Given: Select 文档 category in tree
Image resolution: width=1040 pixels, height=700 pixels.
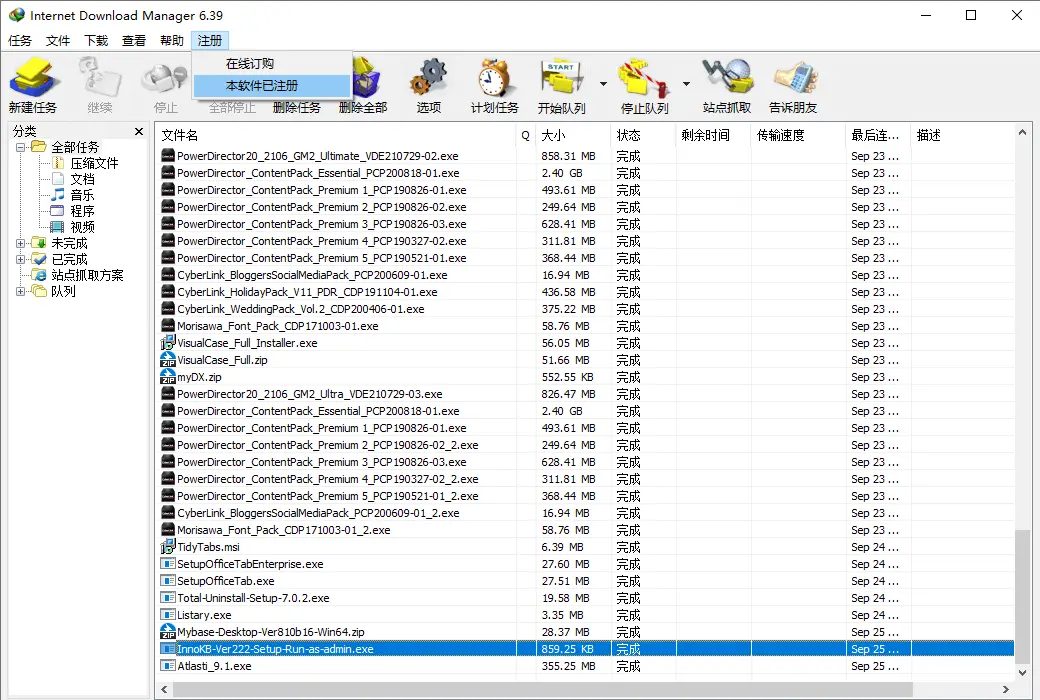Looking at the screenshot, I should pyautogui.click(x=83, y=179).
